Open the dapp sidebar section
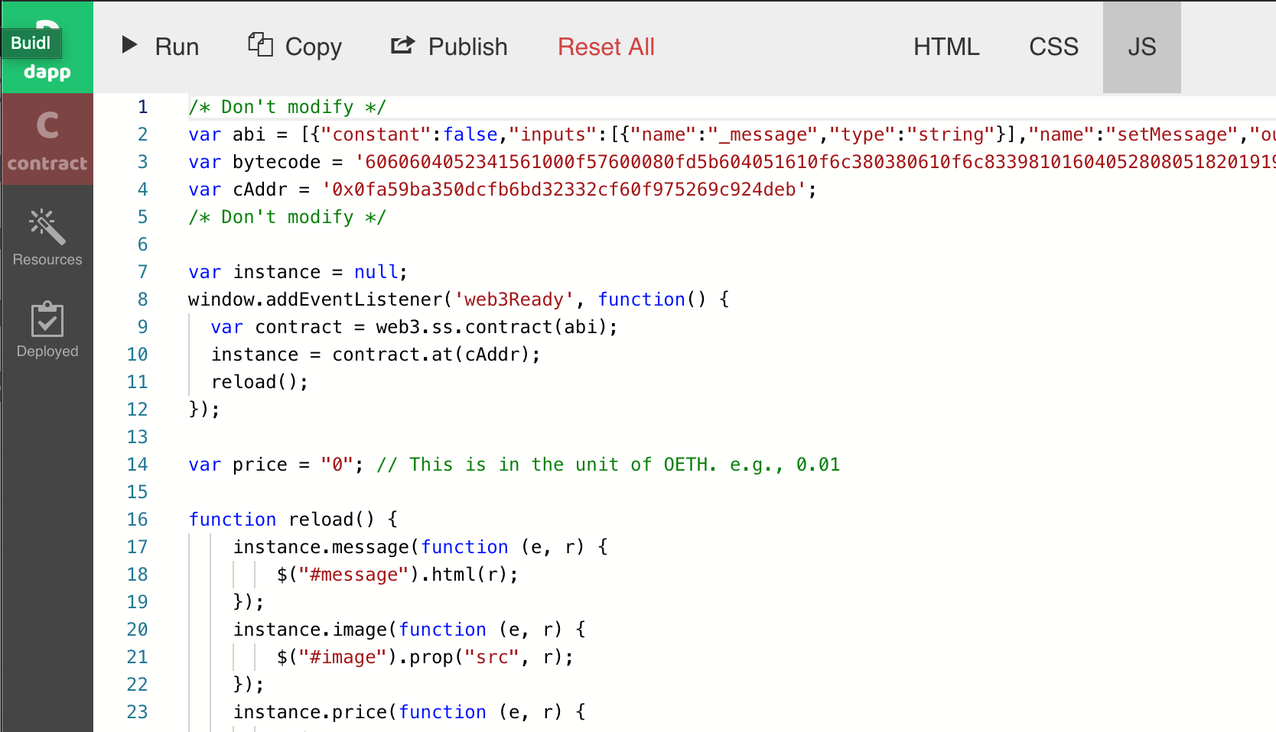This screenshot has width=1276, height=732. [x=47, y=47]
